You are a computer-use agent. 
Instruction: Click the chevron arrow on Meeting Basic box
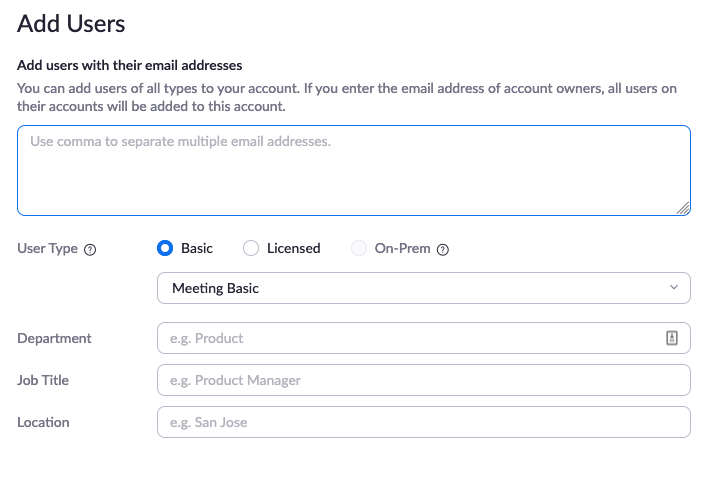point(673,288)
